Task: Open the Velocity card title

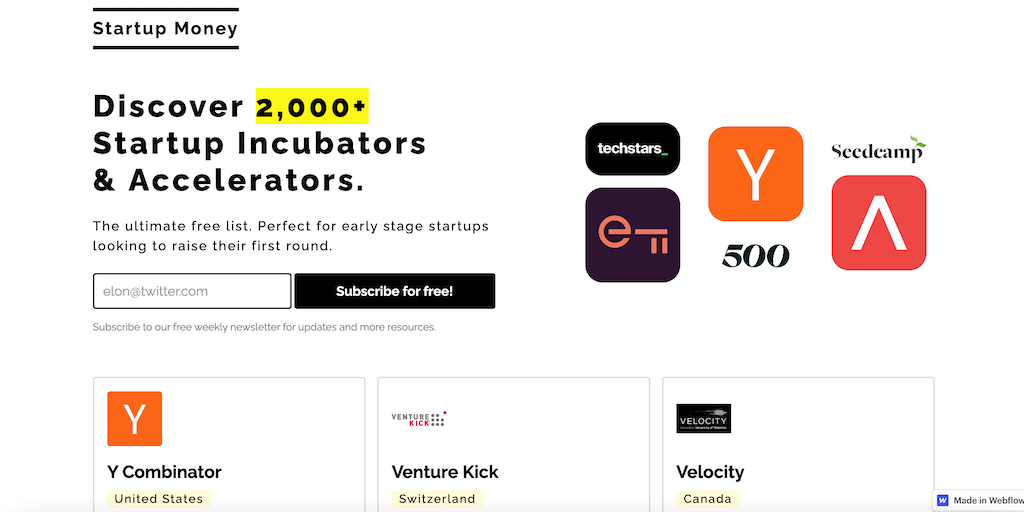Action: (710, 472)
